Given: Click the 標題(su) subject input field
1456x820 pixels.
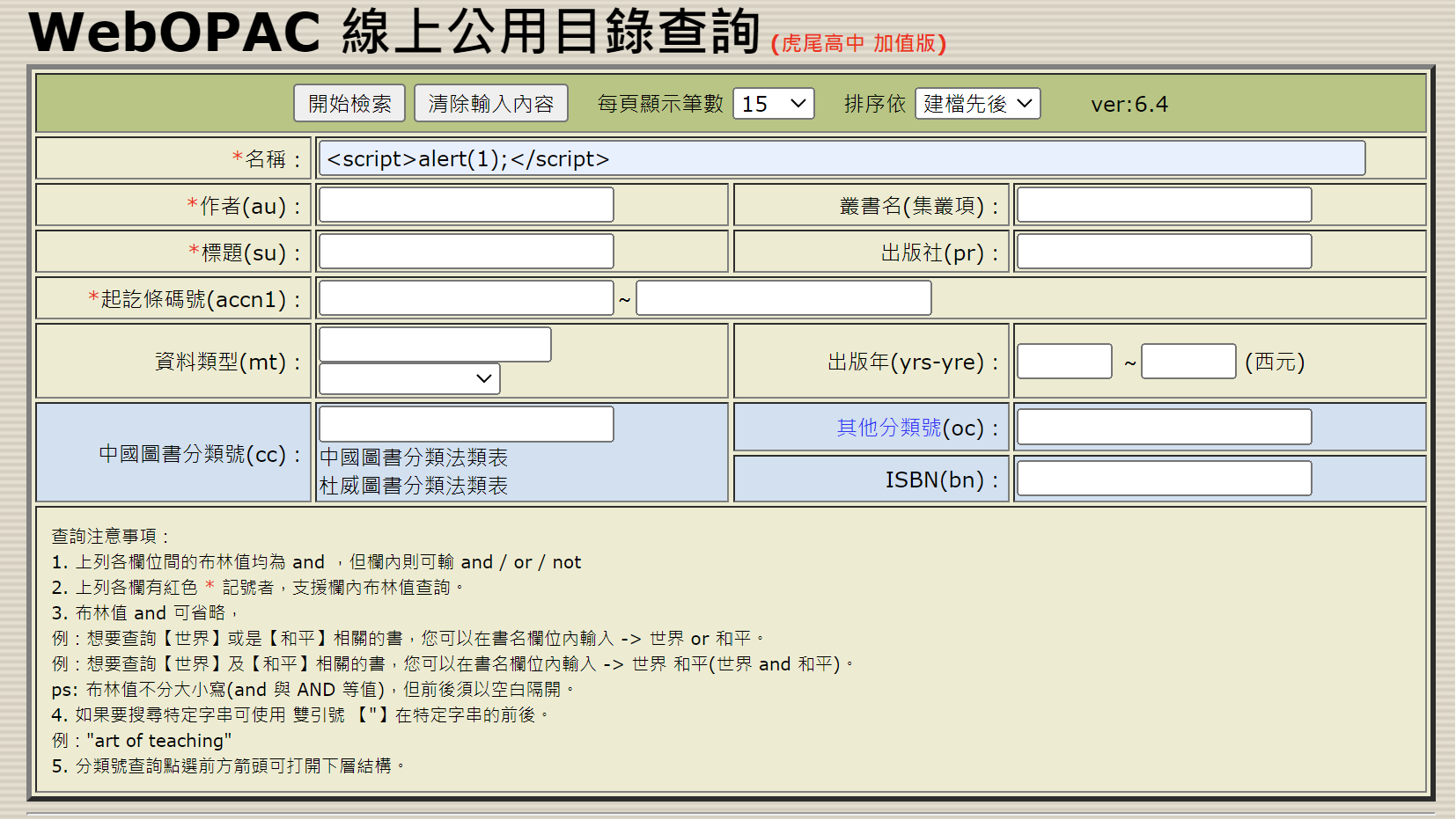Looking at the screenshot, I should 467,252.
